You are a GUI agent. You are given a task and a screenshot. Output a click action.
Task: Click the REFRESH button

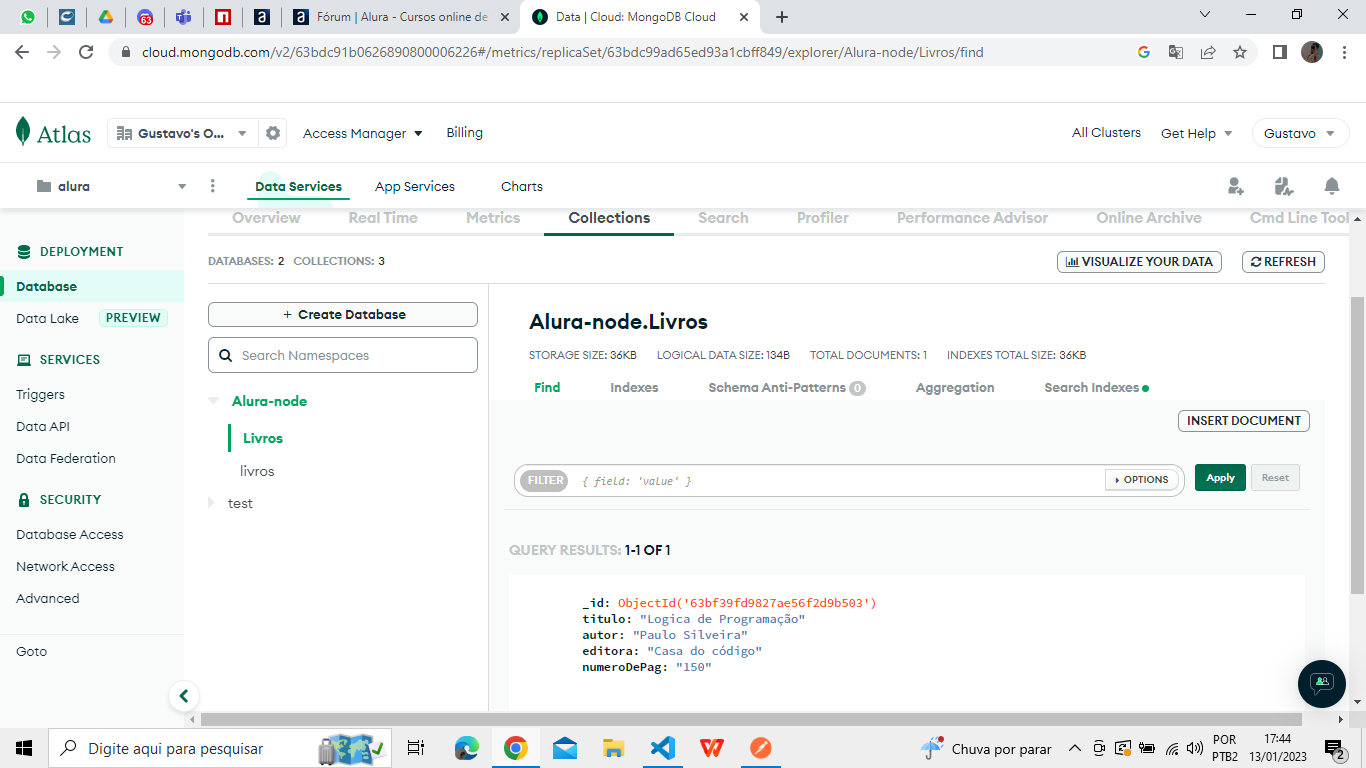[1283, 261]
